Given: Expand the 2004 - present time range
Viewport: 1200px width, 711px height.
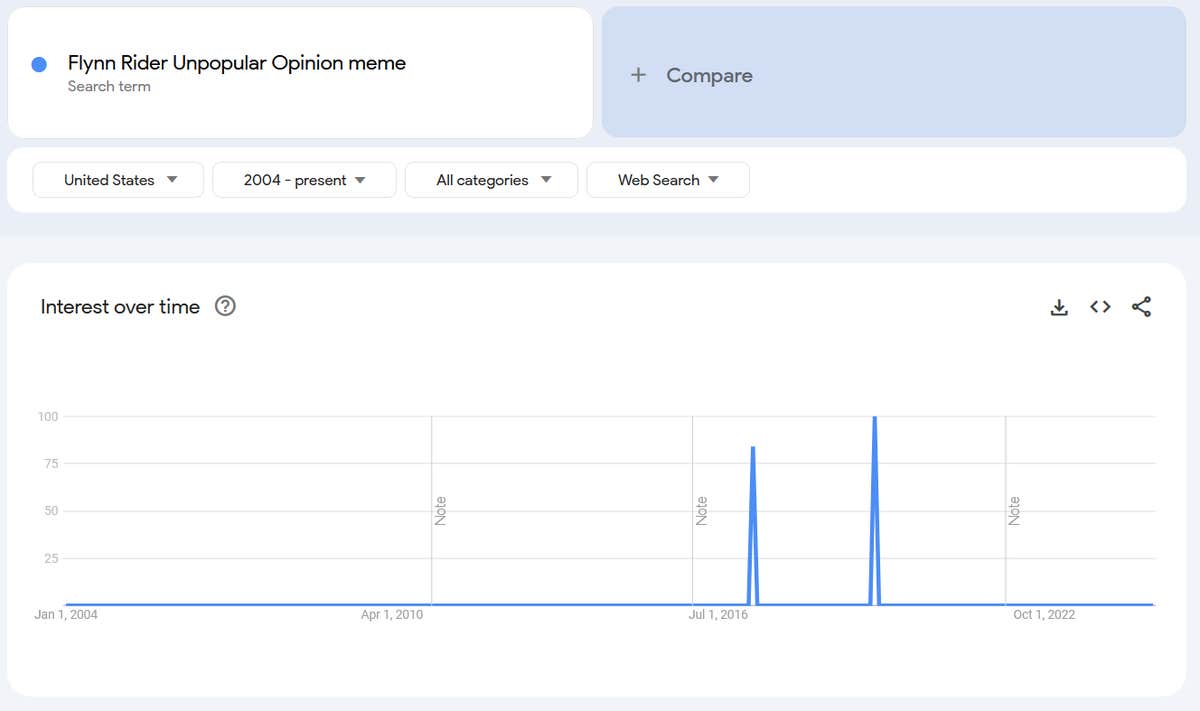Looking at the screenshot, I should point(304,180).
